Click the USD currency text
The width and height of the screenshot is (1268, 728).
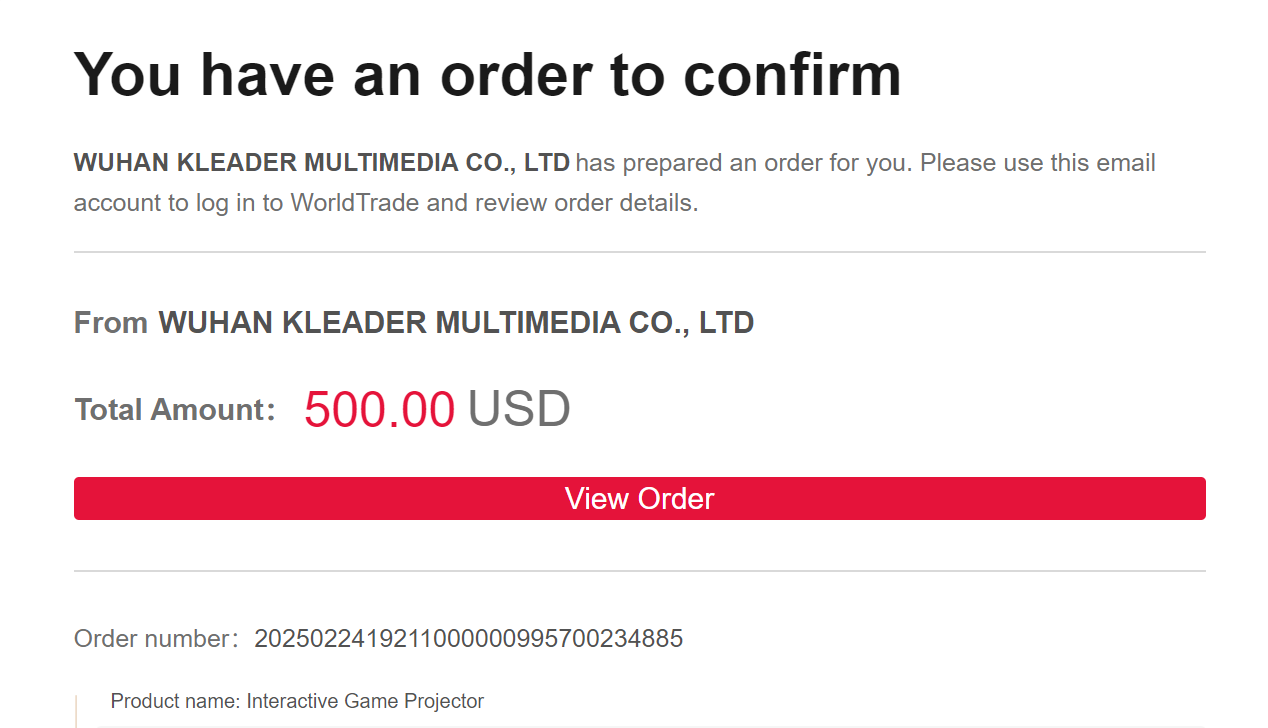(519, 410)
